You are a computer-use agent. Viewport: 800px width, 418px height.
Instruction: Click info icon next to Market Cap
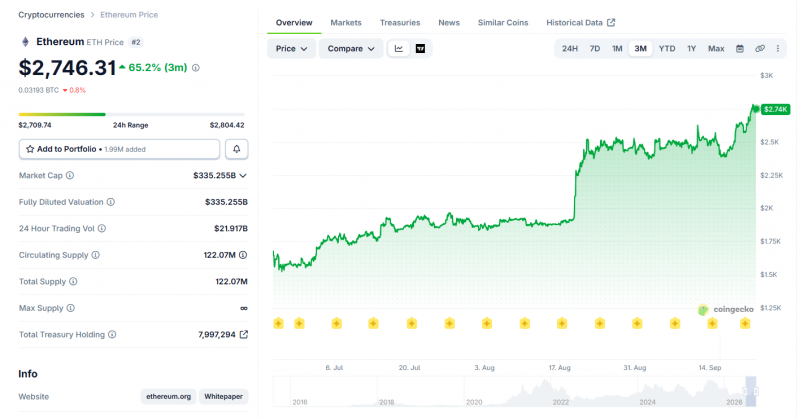click(x=70, y=175)
